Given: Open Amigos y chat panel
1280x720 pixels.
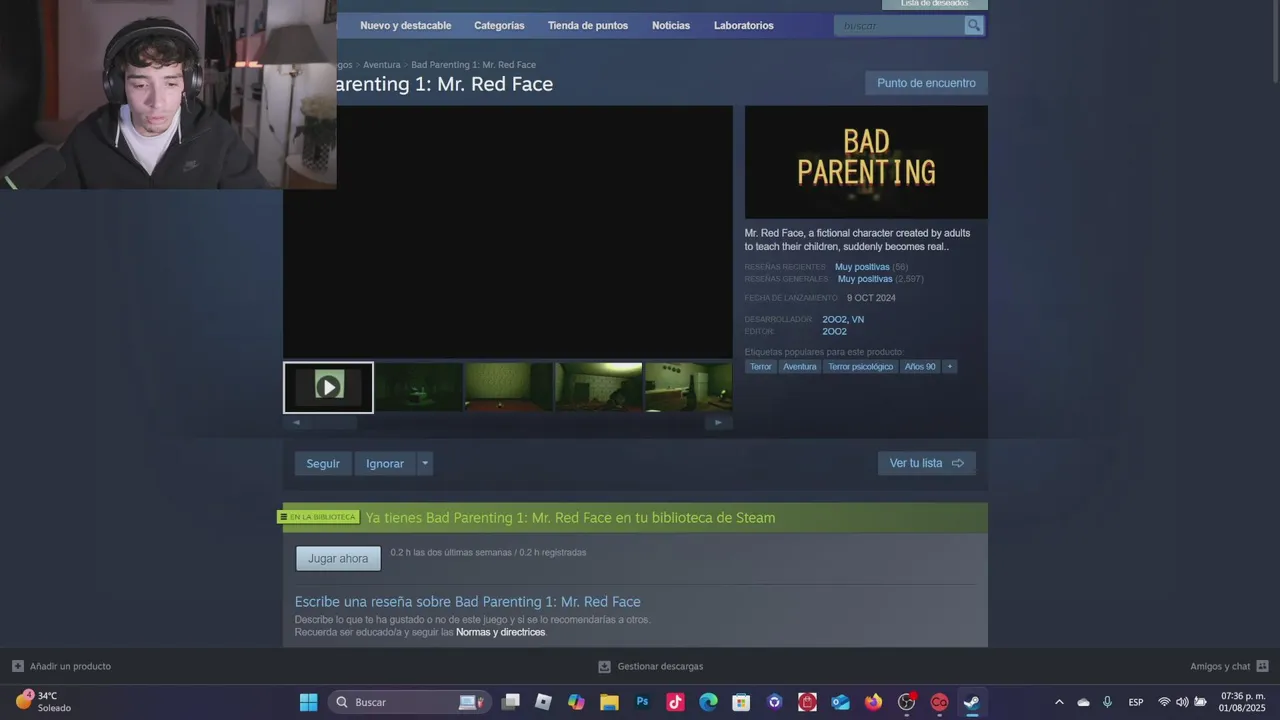Looking at the screenshot, I should click(x=1229, y=666).
